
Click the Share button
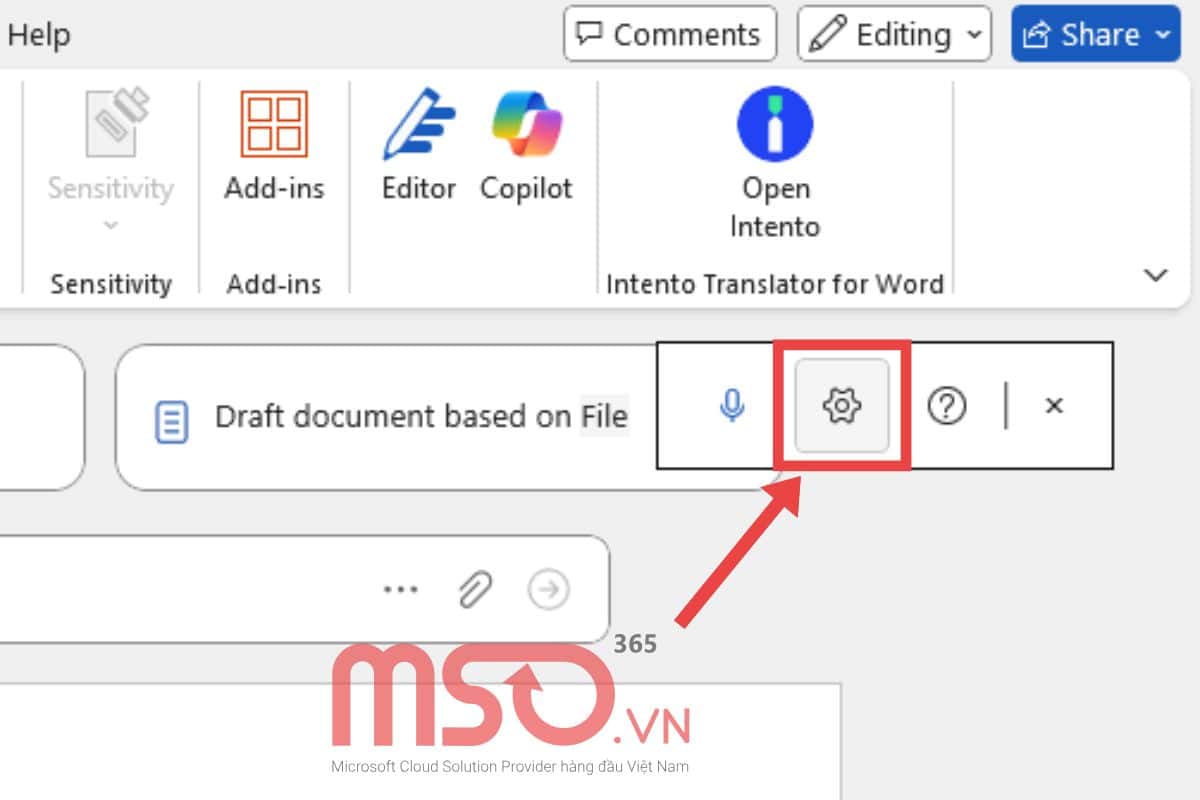click(1096, 34)
